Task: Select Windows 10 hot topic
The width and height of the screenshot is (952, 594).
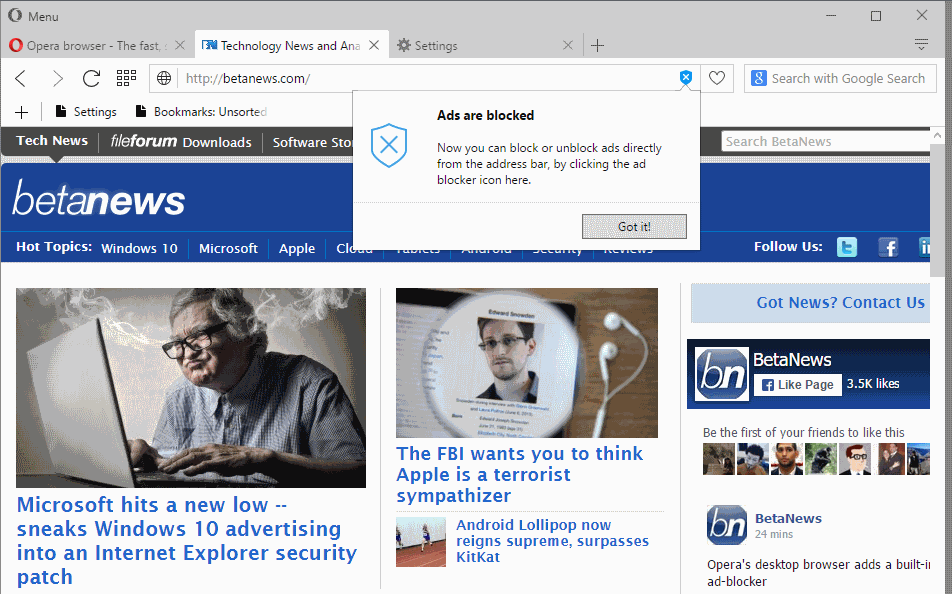Action: pos(139,248)
